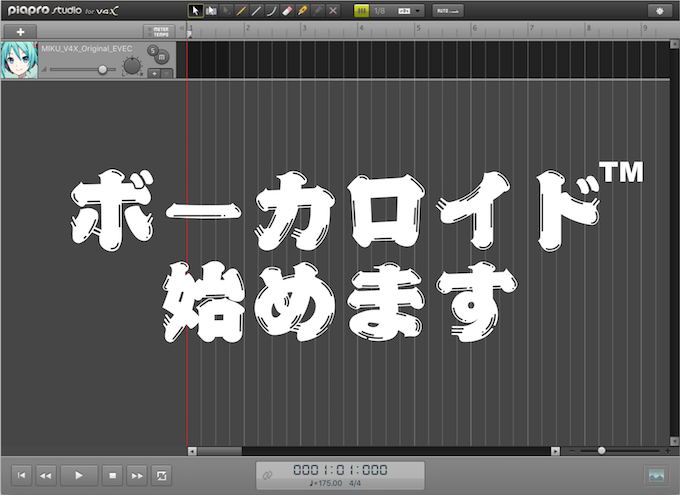Click the track volume slider knob
The image size is (680, 495).
tap(102, 69)
